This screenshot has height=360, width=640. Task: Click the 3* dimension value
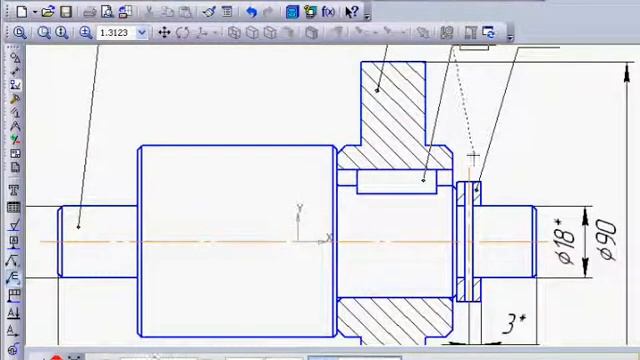coord(513,323)
